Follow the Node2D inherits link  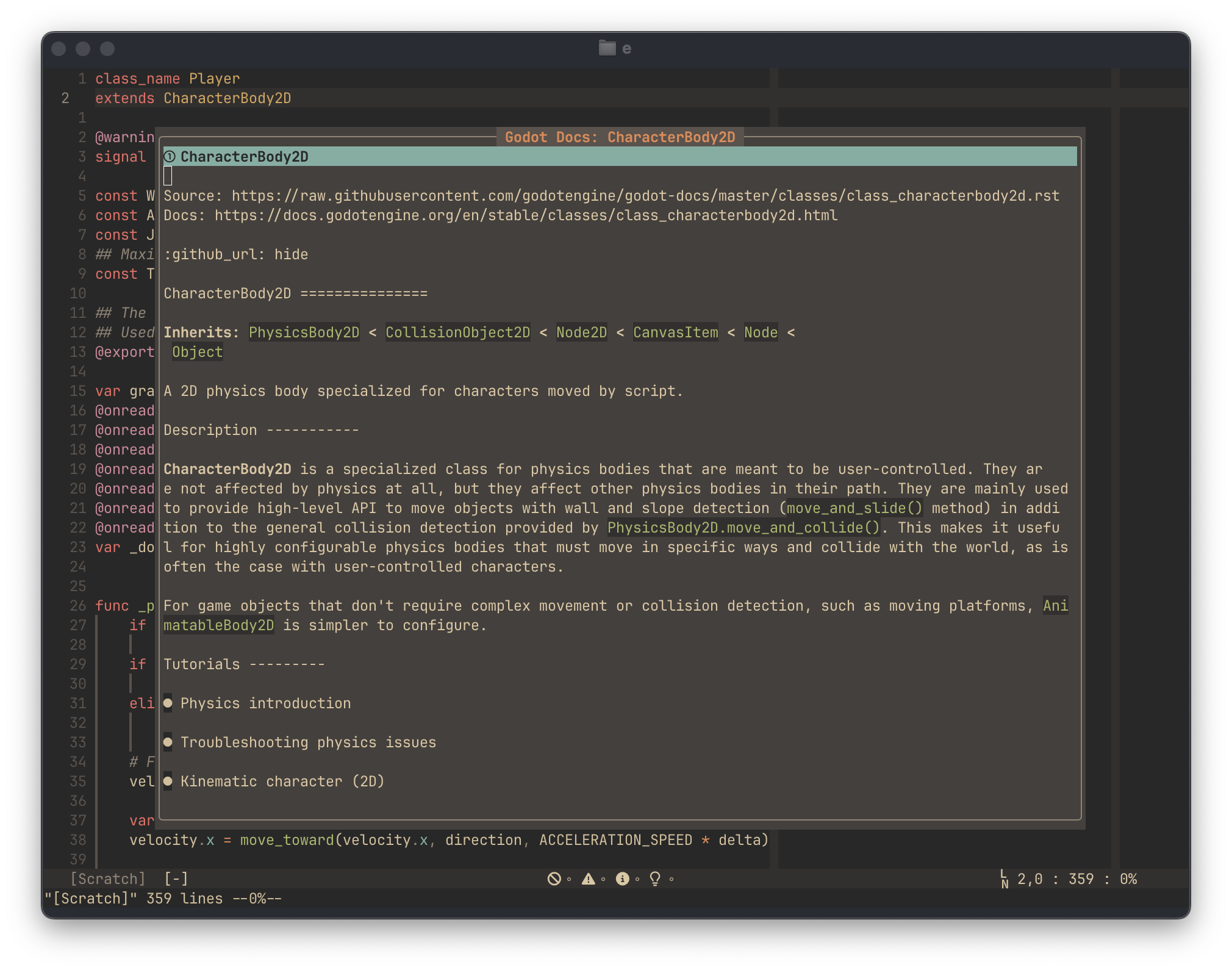coord(581,332)
